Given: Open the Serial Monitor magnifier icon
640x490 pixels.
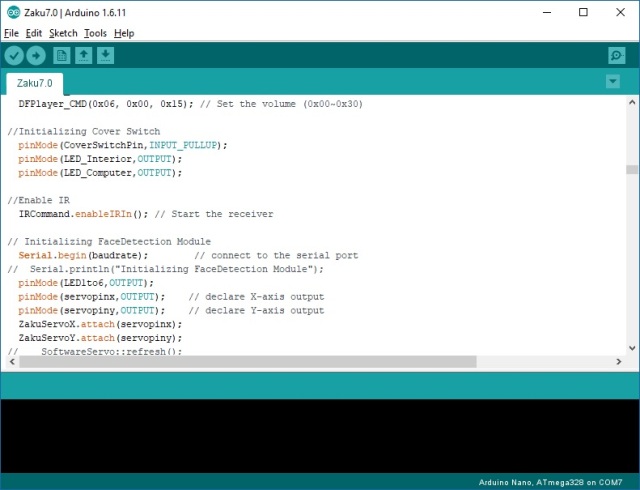Looking at the screenshot, I should pyautogui.click(x=616, y=56).
